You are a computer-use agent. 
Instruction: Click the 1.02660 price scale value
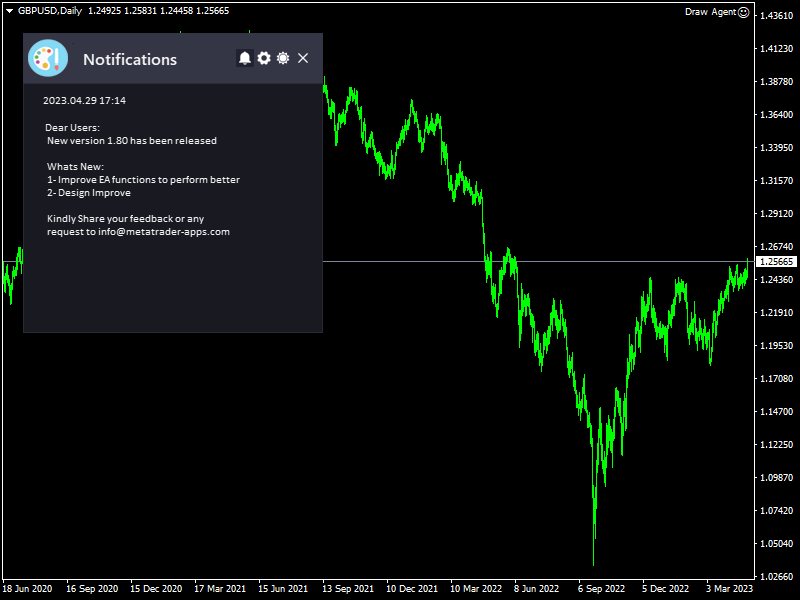tap(776, 576)
